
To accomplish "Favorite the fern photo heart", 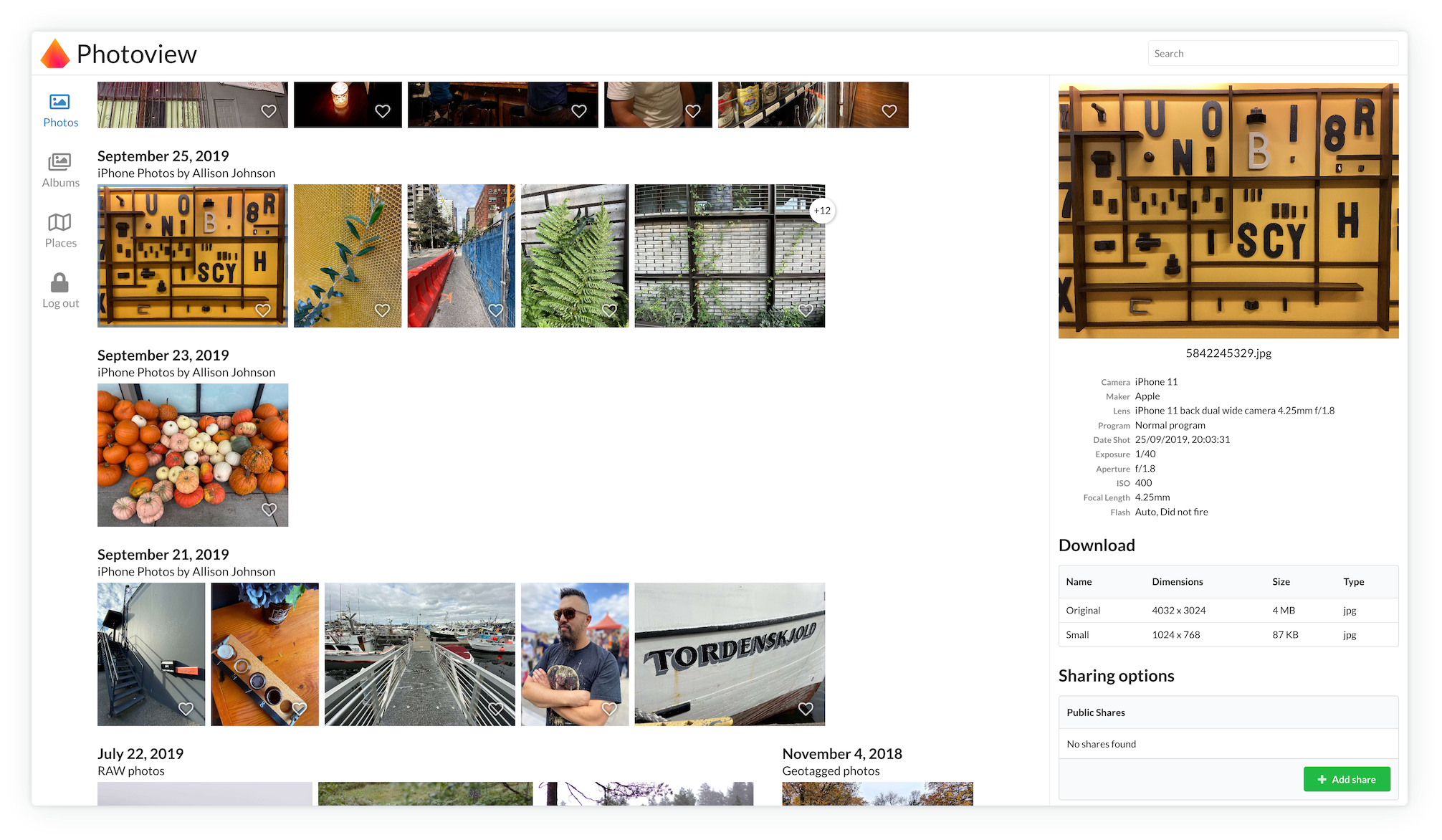I will [x=609, y=310].
